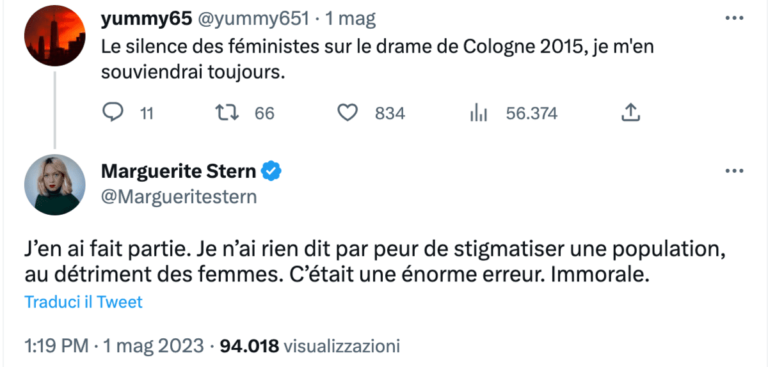The image size is (768, 367).
Task: Open the yummy65 display name
Action: coord(146,19)
